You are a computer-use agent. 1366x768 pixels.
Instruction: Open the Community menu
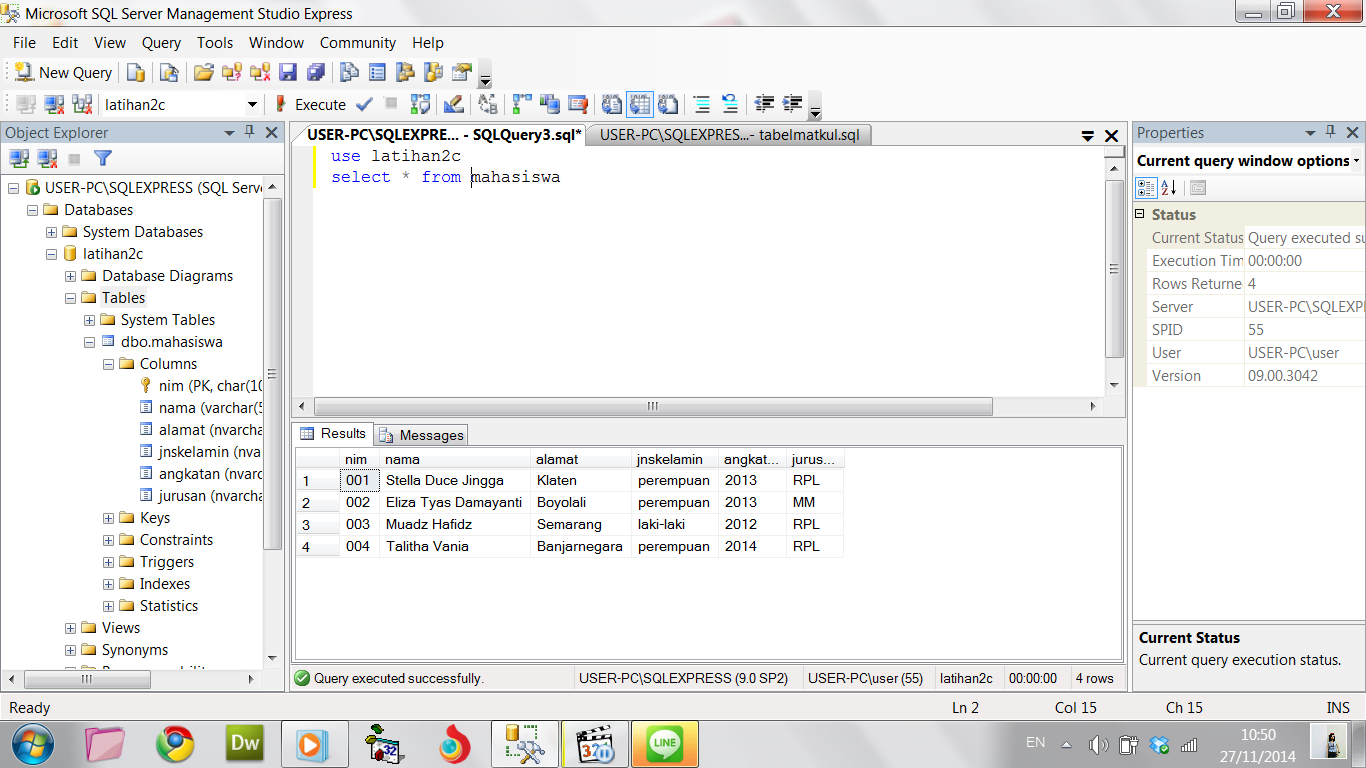(x=358, y=43)
